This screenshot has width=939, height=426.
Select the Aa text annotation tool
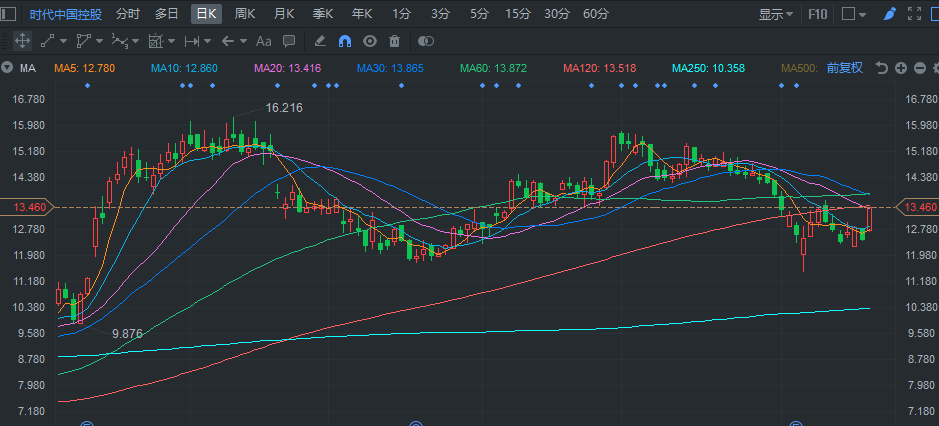click(263, 41)
